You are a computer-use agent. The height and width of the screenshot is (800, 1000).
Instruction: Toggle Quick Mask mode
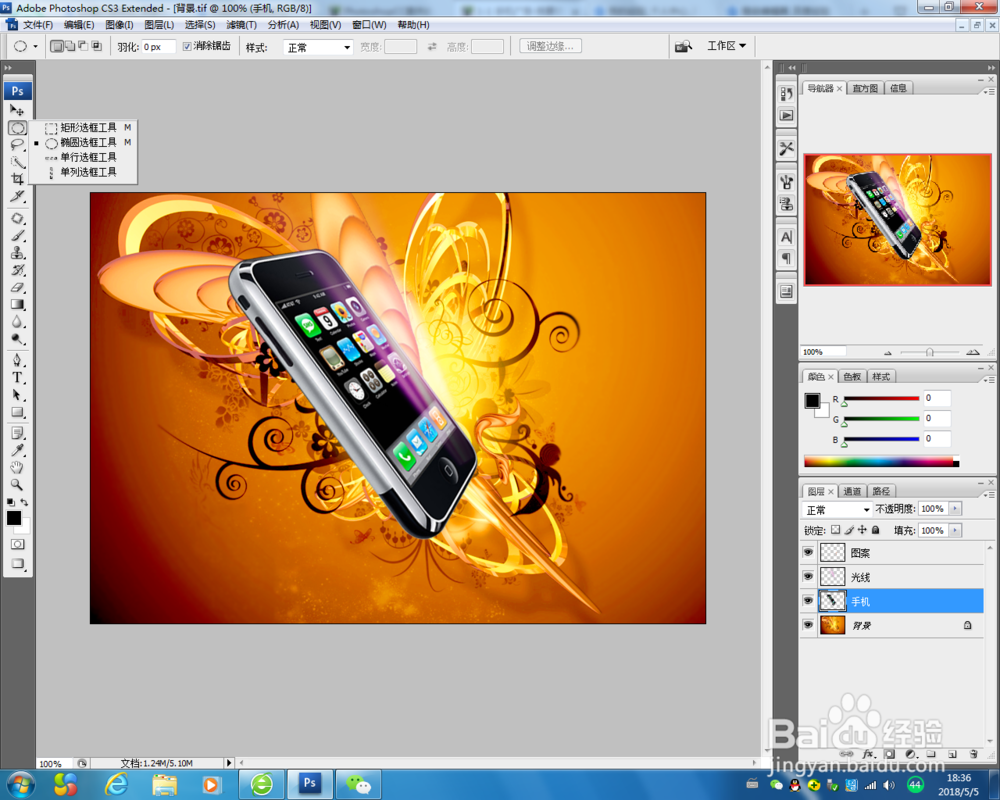click(x=17, y=544)
